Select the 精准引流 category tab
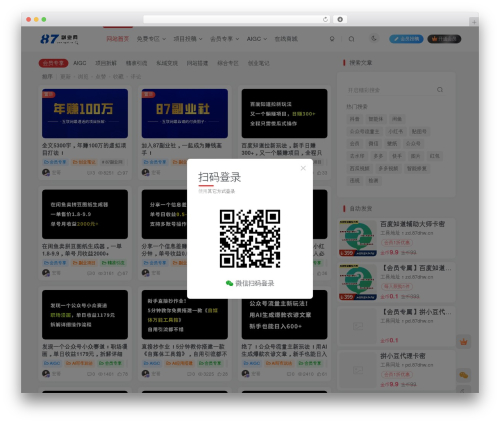Image resolution: width=500 pixels, height=423 pixels. (x=136, y=63)
